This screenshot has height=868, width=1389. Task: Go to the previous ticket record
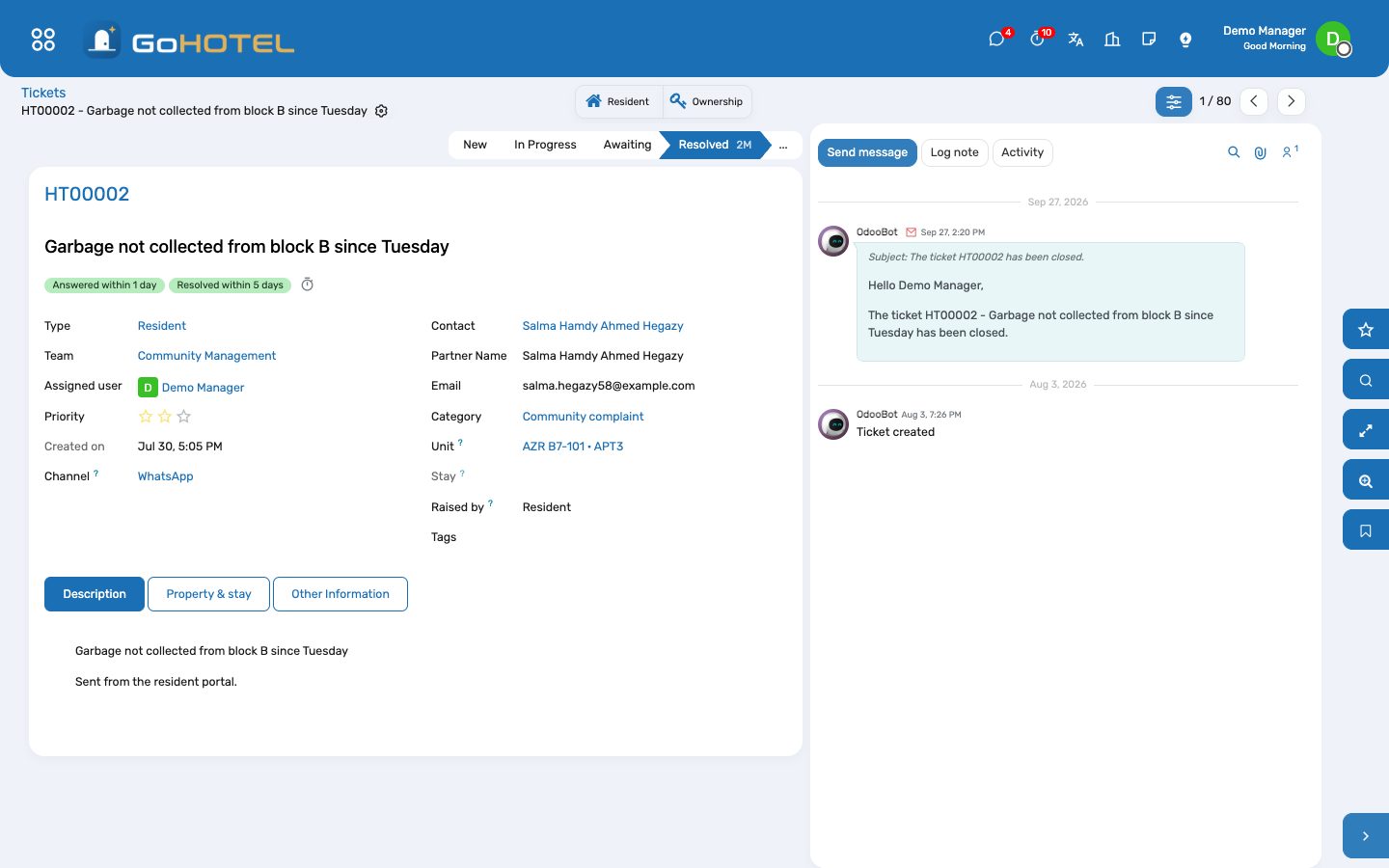pyautogui.click(x=1254, y=101)
